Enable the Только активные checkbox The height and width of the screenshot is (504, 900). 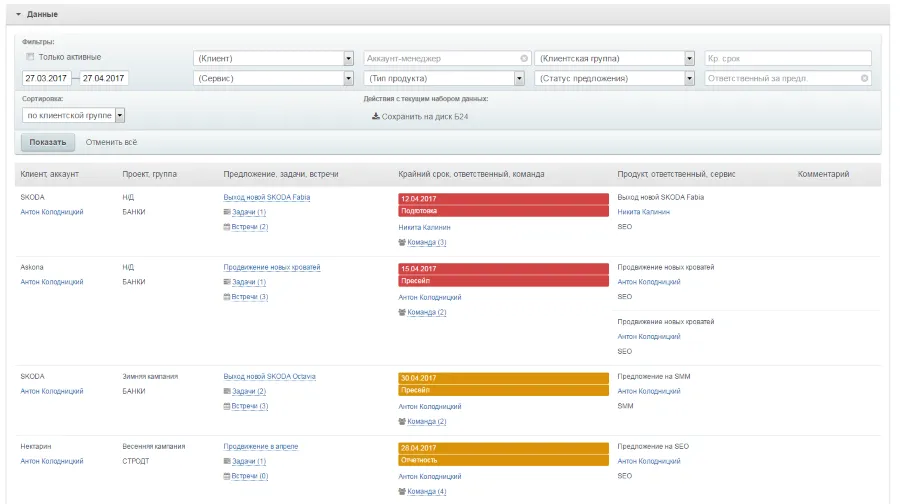click(30, 57)
